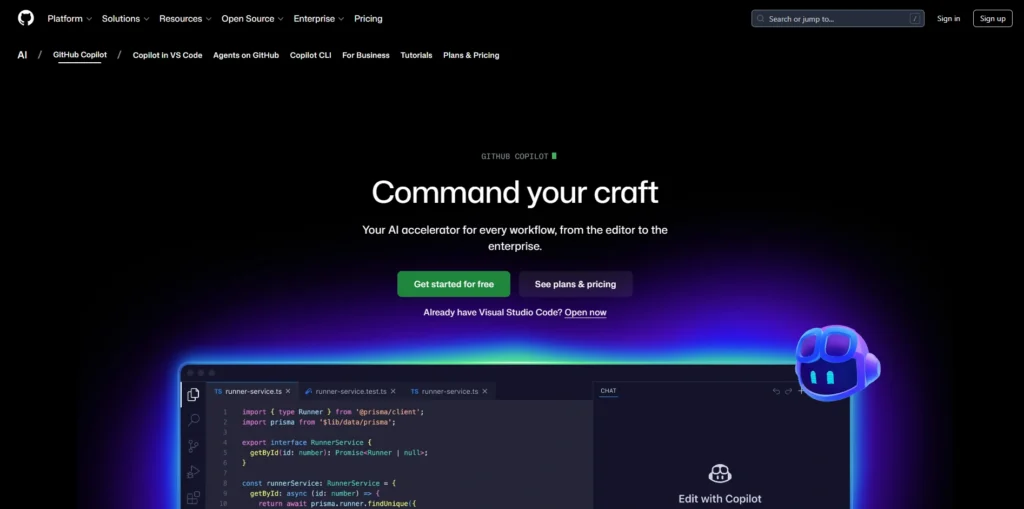This screenshot has height=509, width=1024.
Task: Click the Sign up button
Action: point(993,18)
